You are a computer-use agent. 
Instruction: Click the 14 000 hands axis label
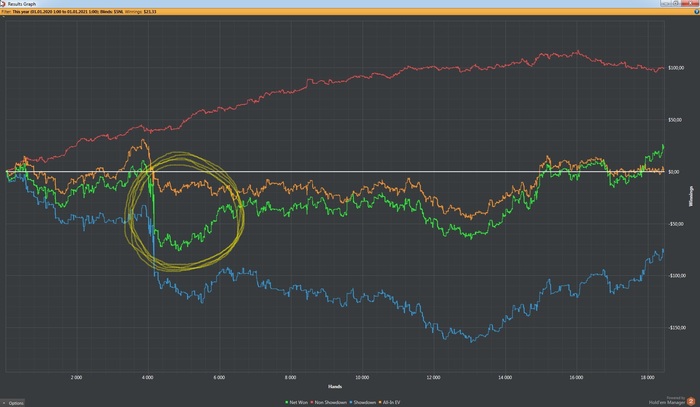pyautogui.click(x=505, y=378)
